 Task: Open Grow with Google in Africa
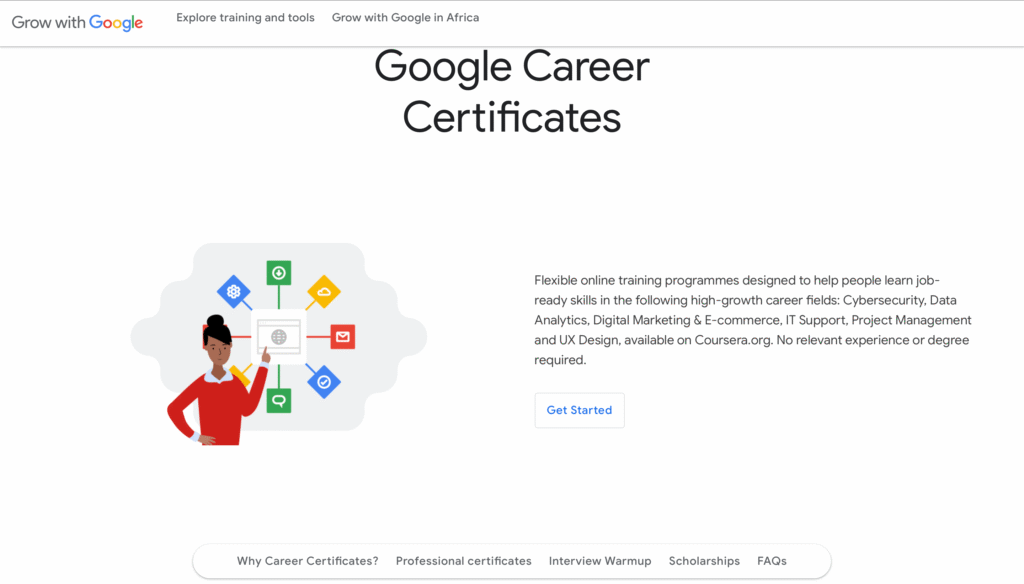(x=406, y=18)
